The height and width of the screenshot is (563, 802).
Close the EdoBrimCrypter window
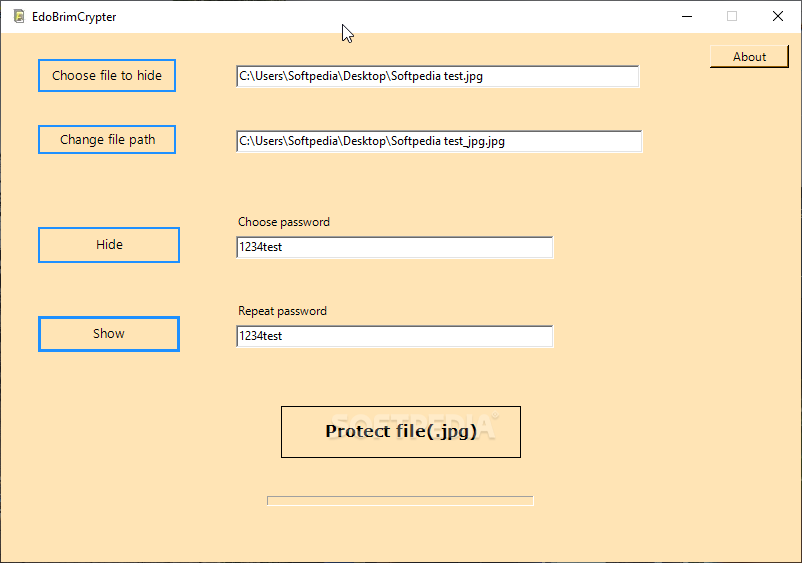(x=778, y=16)
